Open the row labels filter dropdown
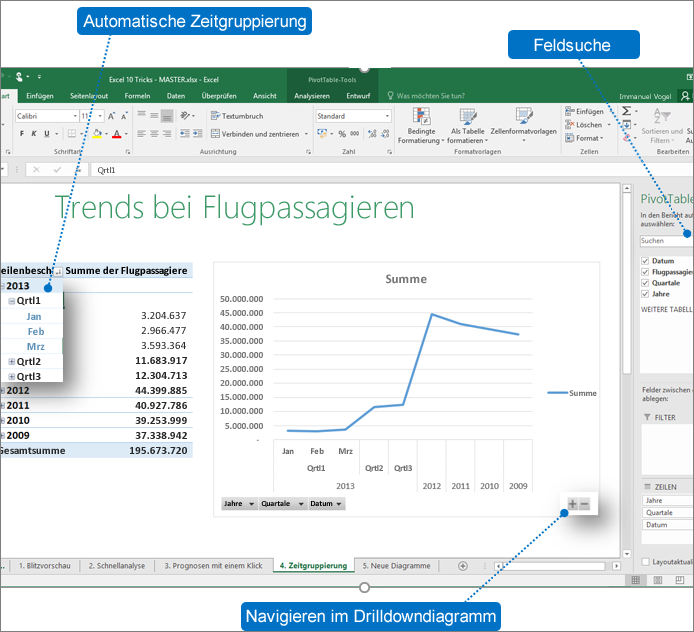694x632 pixels. pyautogui.click(x=58, y=271)
